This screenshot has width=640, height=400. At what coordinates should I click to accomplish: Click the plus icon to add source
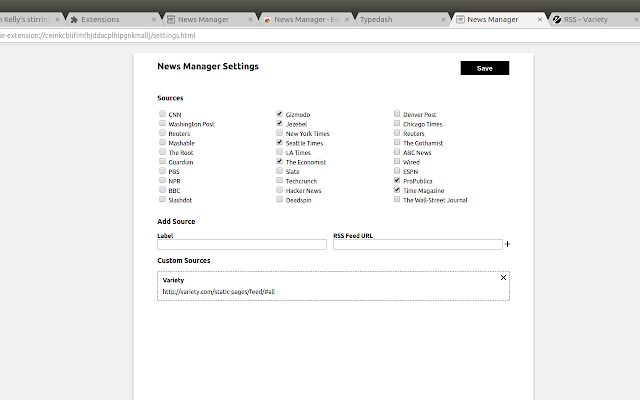click(507, 244)
